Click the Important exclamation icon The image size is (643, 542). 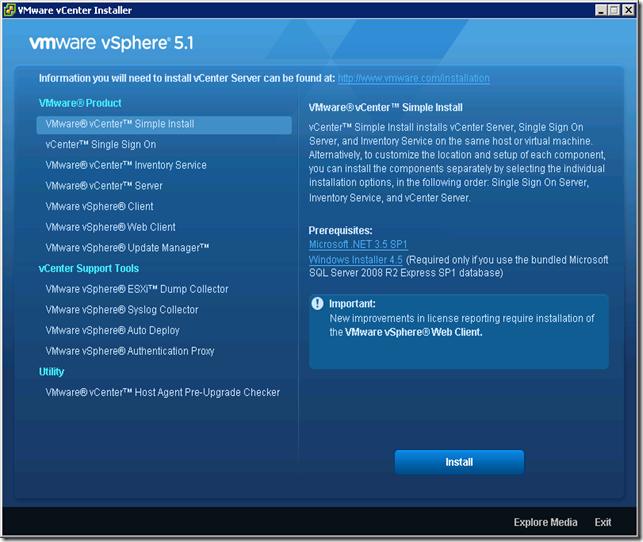(x=317, y=303)
